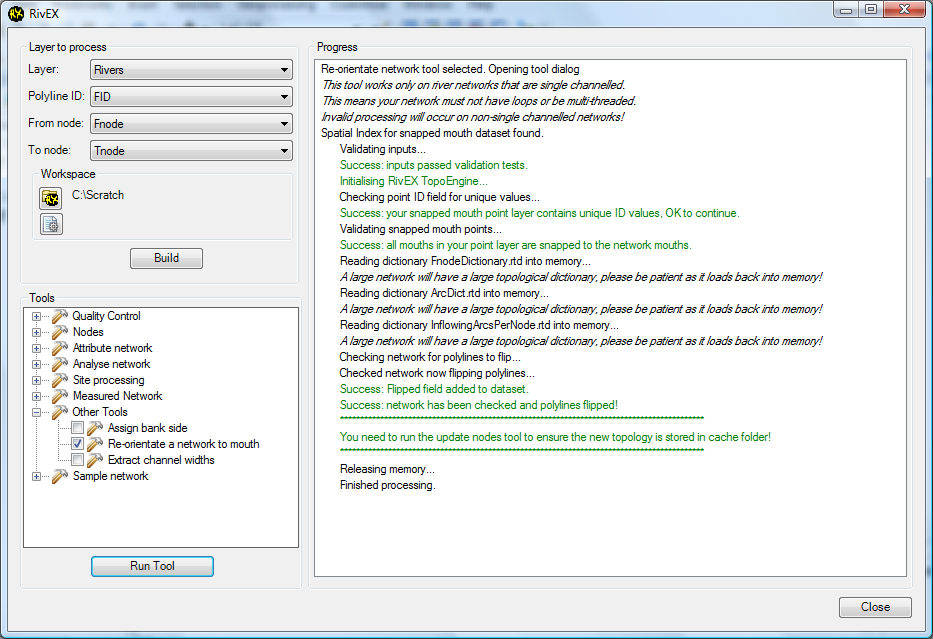Screen dimensions: 933x639
Task: Click the hammer icon beside Quality Control
Action: point(60,316)
